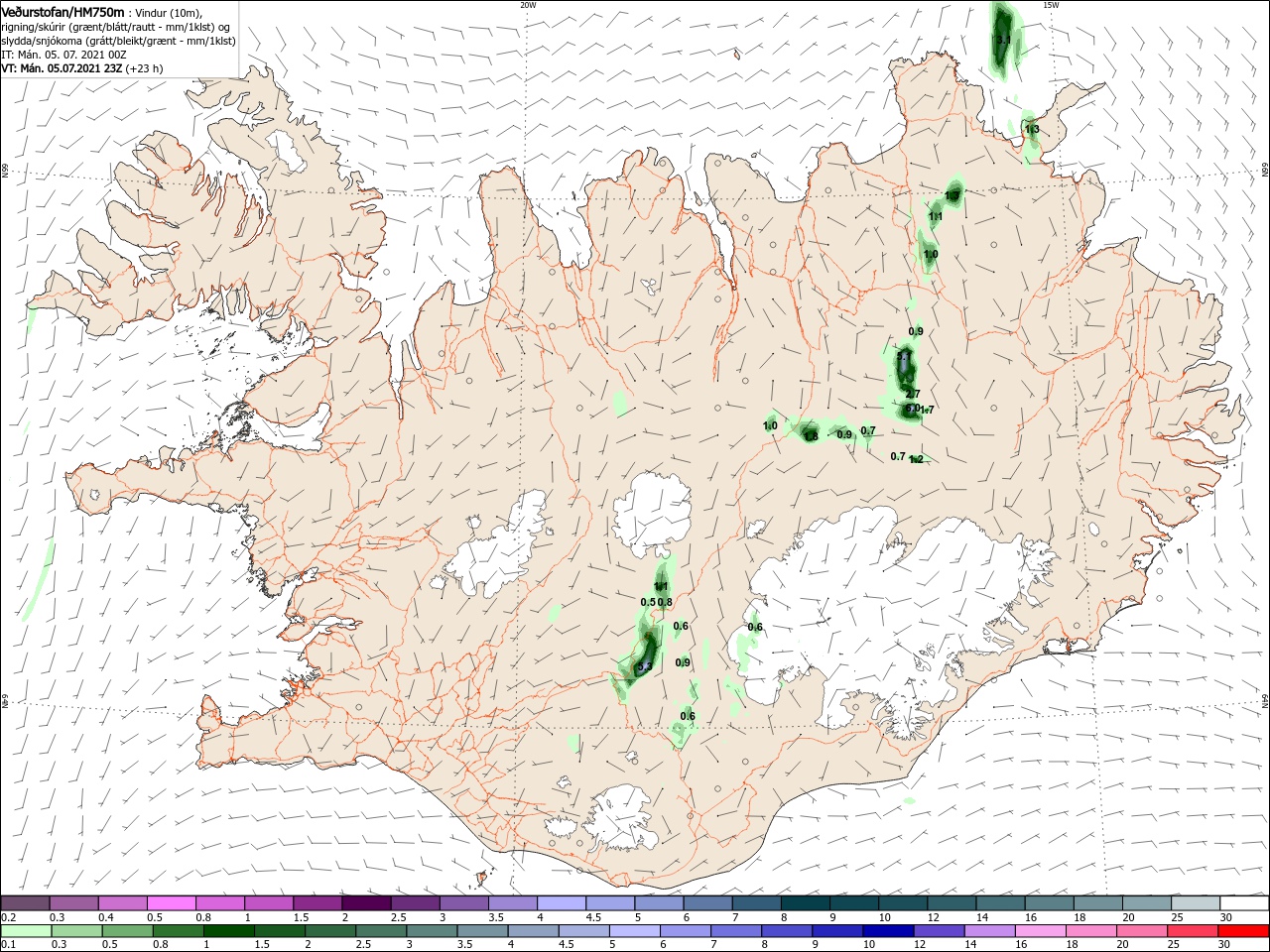Click the 'rigning/skúrir' legend description line
This screenshot has height=952, width=1270.
[116, 27]
